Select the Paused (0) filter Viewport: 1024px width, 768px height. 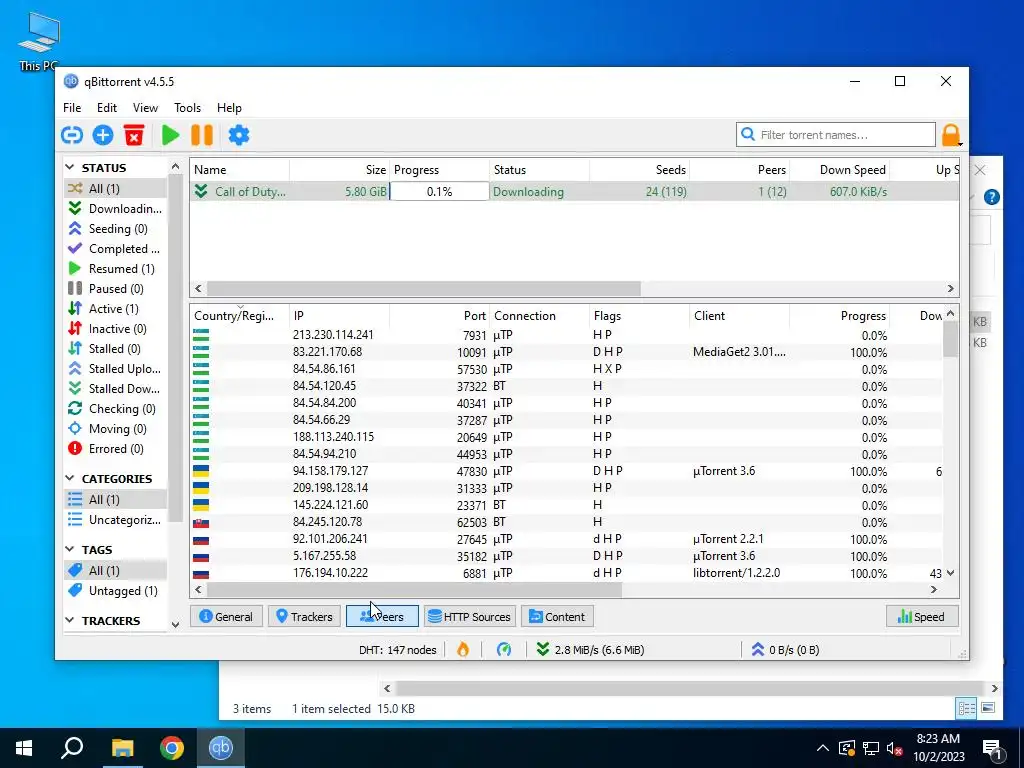[115, 289]
